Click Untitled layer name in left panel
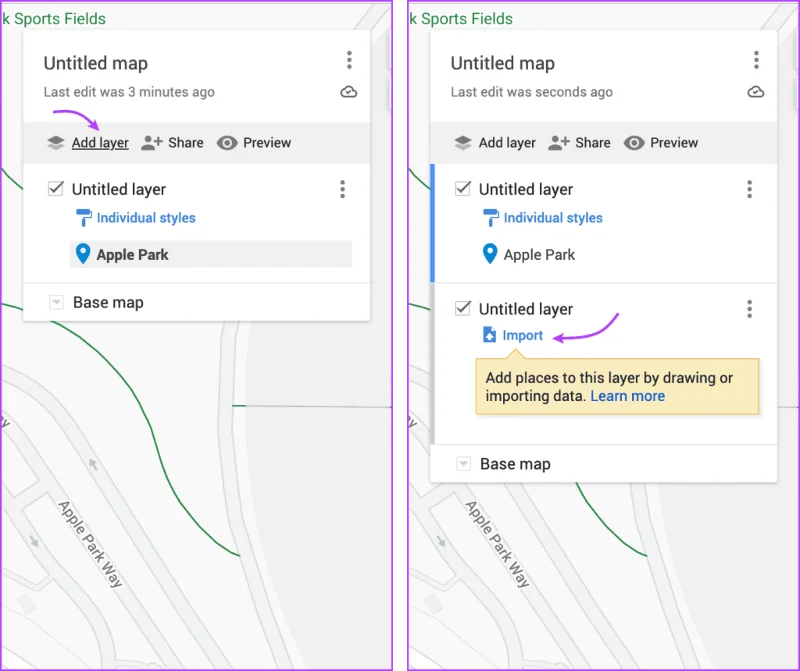The image size is (800, 671). 118,189
